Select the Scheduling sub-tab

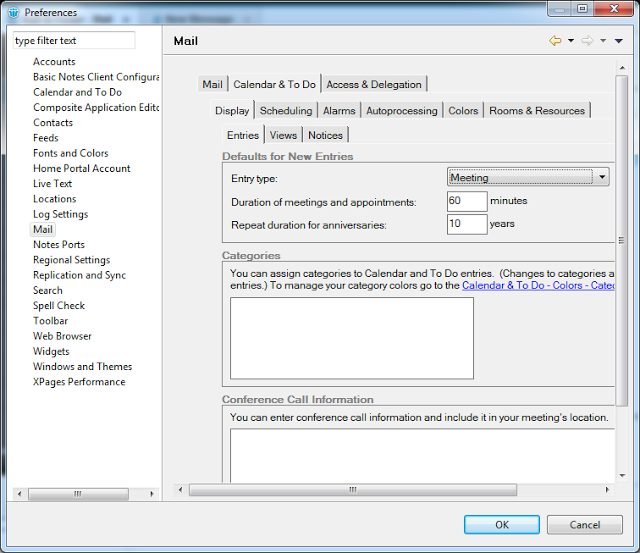[286, 111]
